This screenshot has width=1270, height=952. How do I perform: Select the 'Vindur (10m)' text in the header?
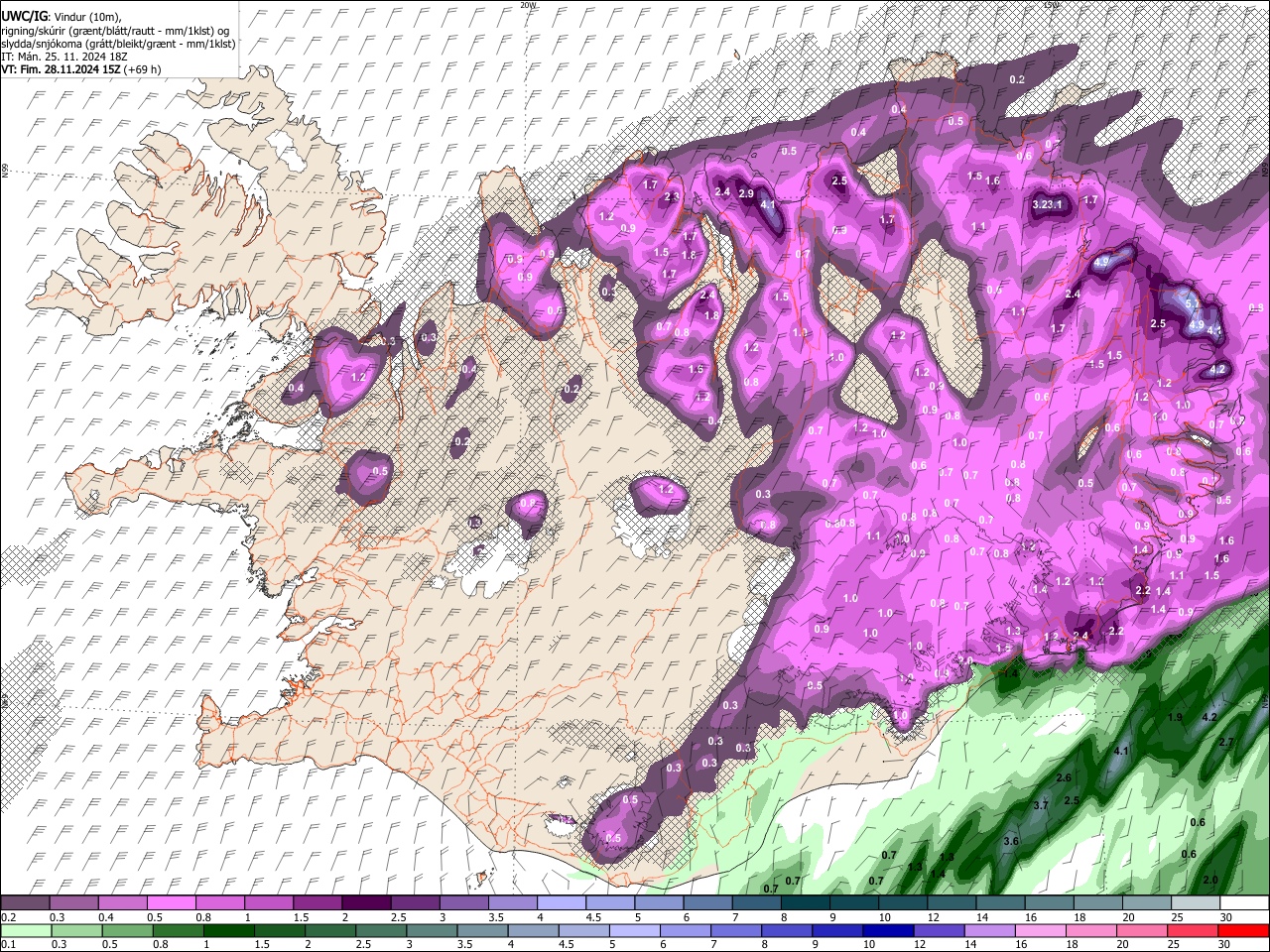coord(87,17)
